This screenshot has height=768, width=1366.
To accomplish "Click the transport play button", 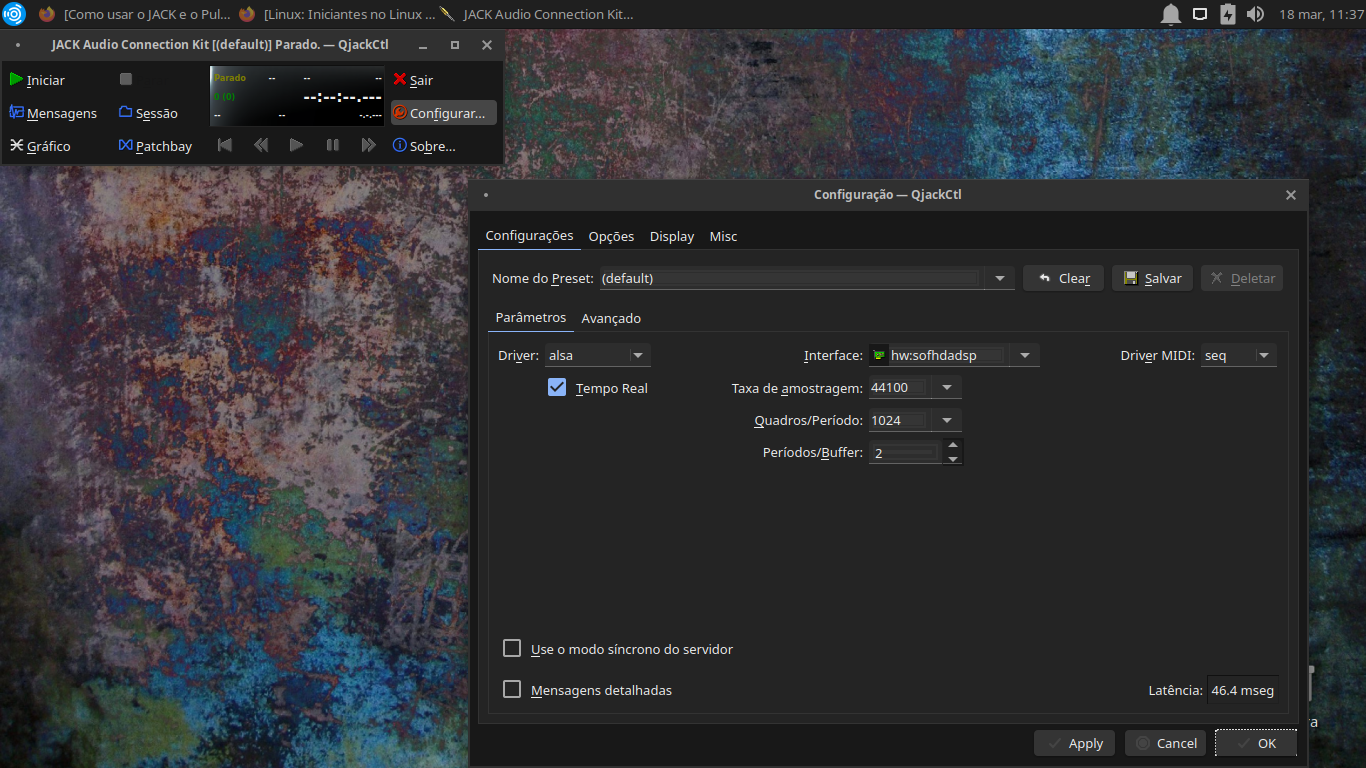I will point(296,145).
